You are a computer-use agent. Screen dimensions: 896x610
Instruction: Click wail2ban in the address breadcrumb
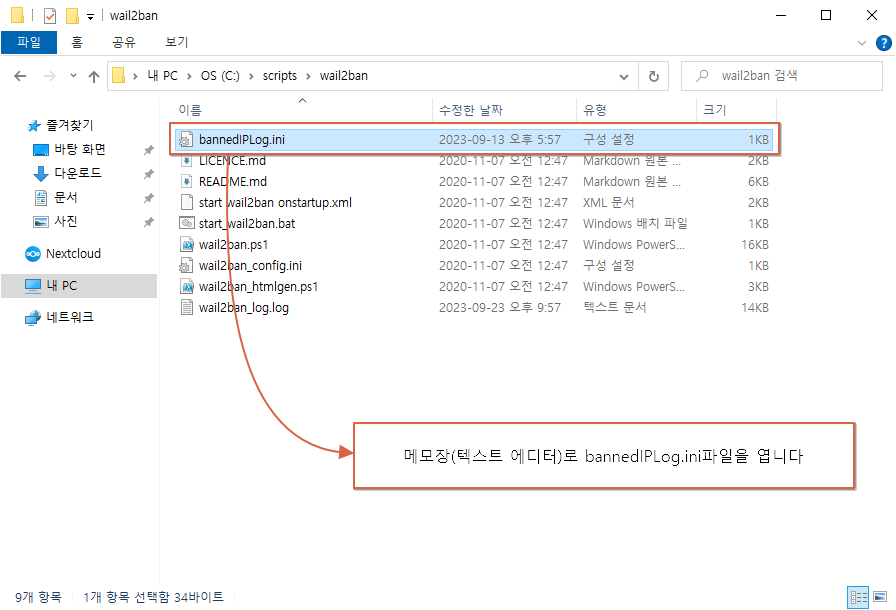[343, 76]
